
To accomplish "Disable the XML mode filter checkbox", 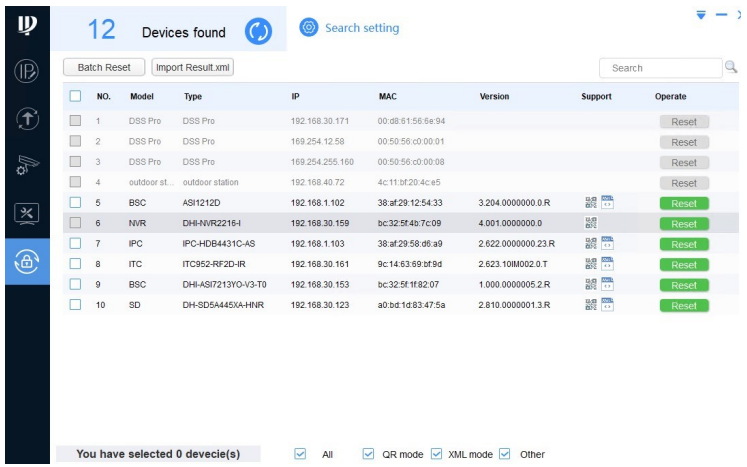I will pyautogui.click(x=436, y=454).
